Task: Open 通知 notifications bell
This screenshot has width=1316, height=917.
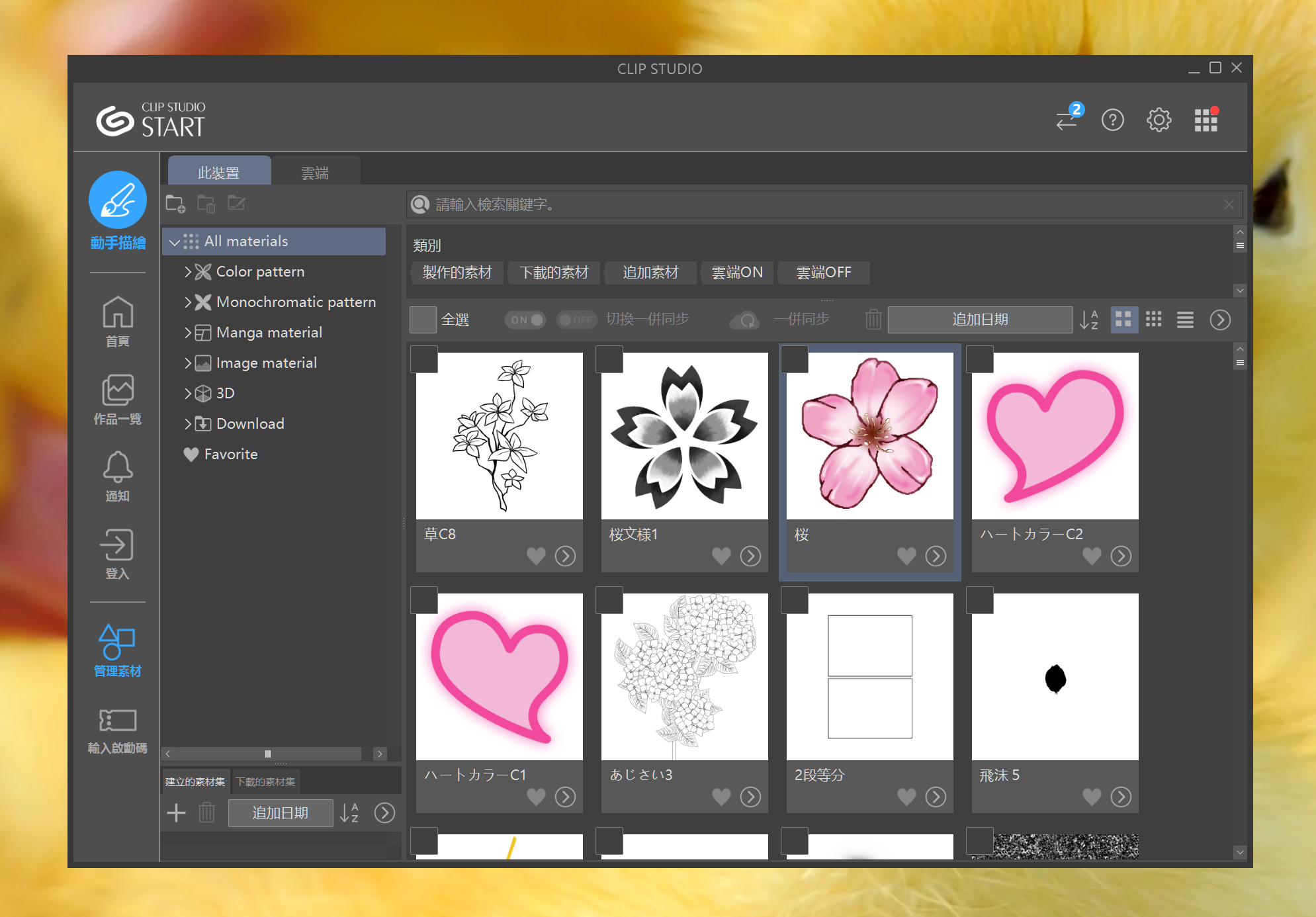Action: (118, 476)
